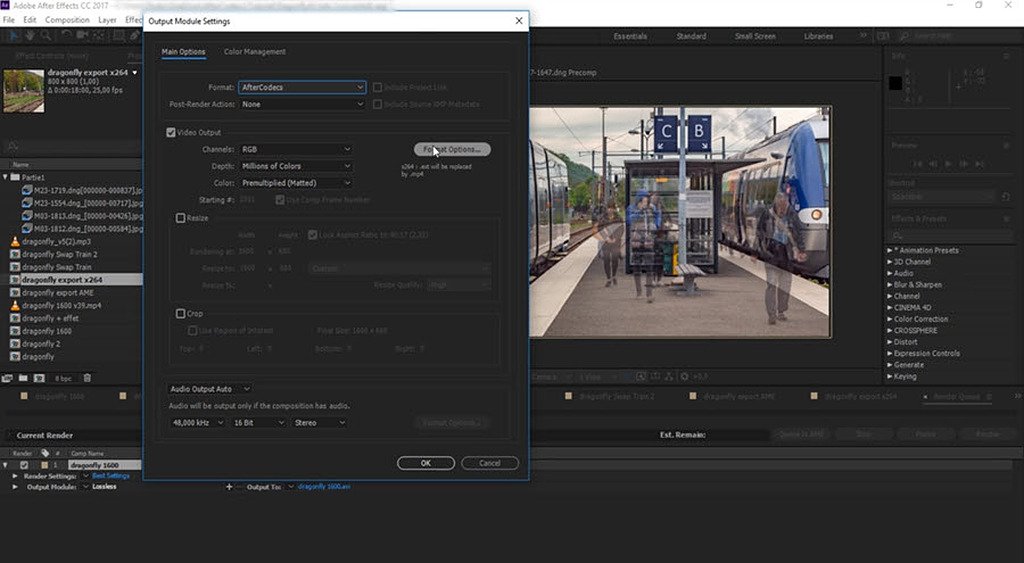Click VLC icon of dragonfly 1600 v39.mp4

coord(15,306)
